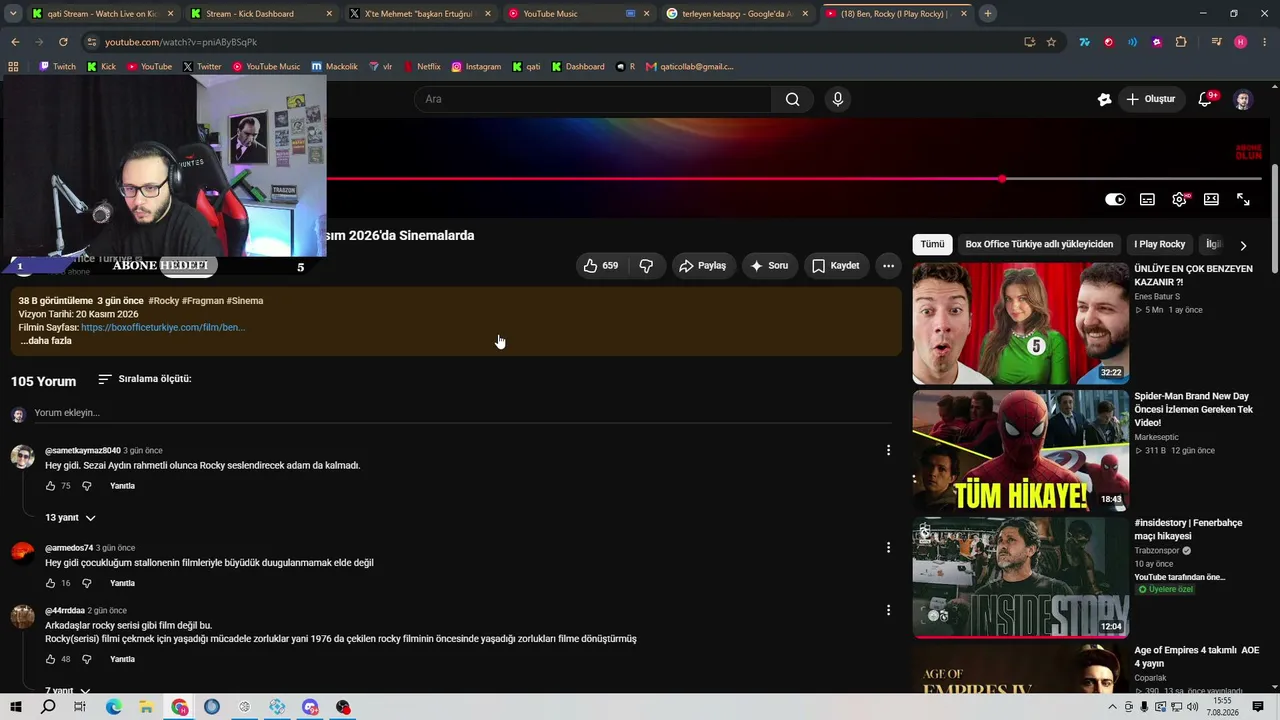This screenshot has width=1280, height=720.
Task: Focus the YouTube 'Ara' search field
Action: [x=593, y=99]
